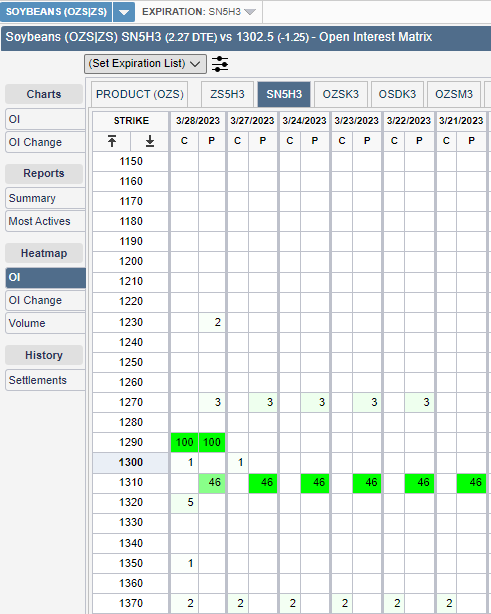Click the 3 put cell at 1270 for 3/28/2023
Screen dimensions: 491x614
coord(212,402)
